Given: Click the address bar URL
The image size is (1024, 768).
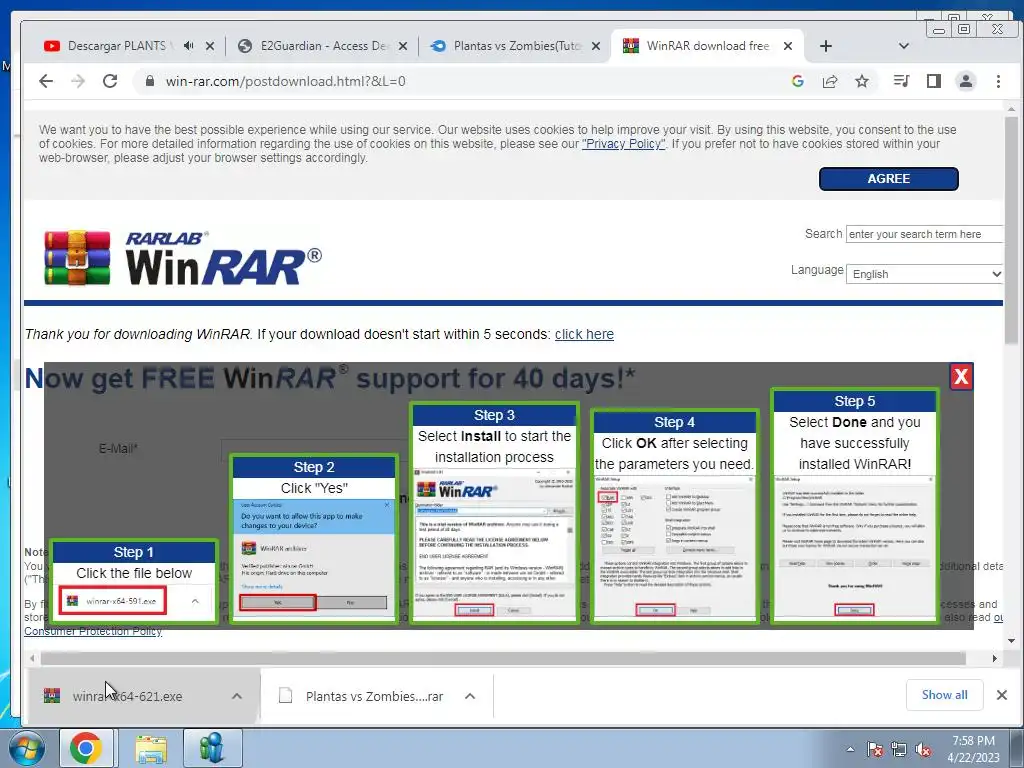Looking at the screenshot, I should 285,81.
